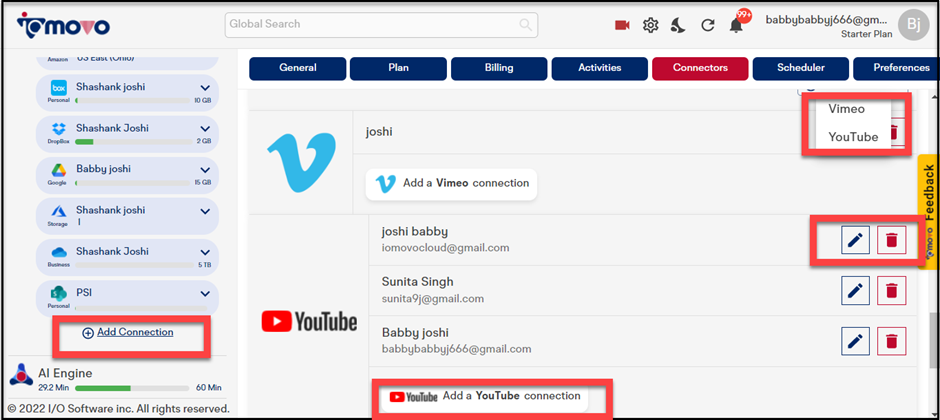This screenshot has width=940, height=420.
Task: Click the iomovo logo
Action: tap(63, 25)
